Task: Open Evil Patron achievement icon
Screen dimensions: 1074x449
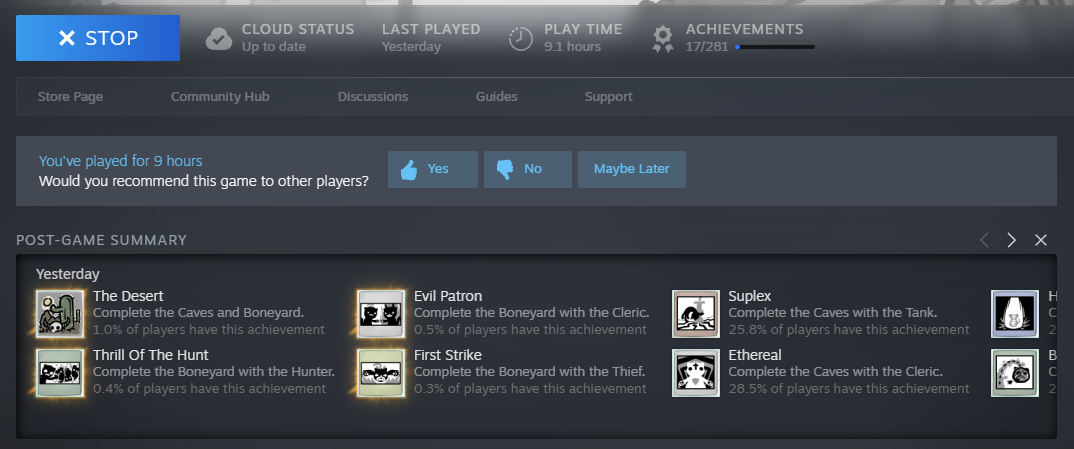Action: point(382,313)
